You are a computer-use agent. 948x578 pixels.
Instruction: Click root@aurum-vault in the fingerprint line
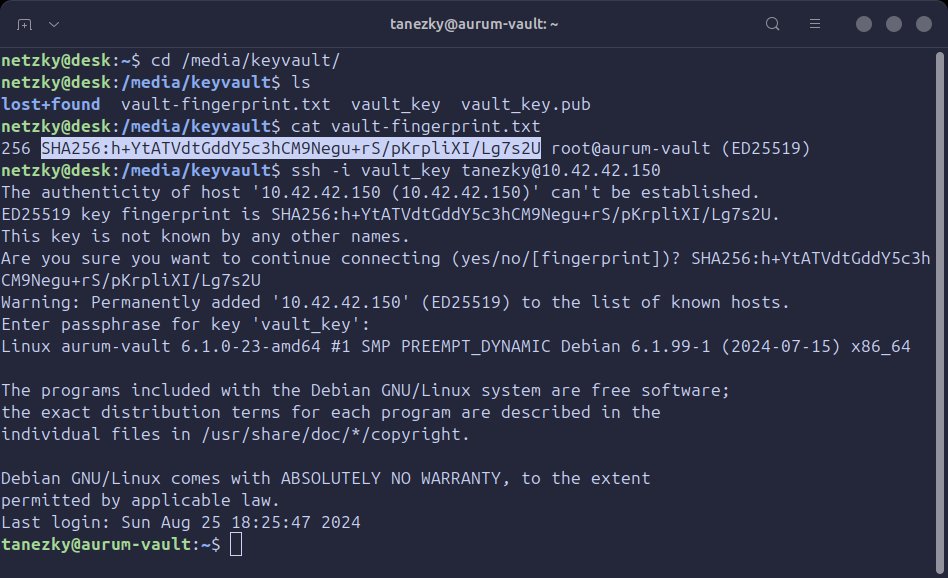(631, 148)
